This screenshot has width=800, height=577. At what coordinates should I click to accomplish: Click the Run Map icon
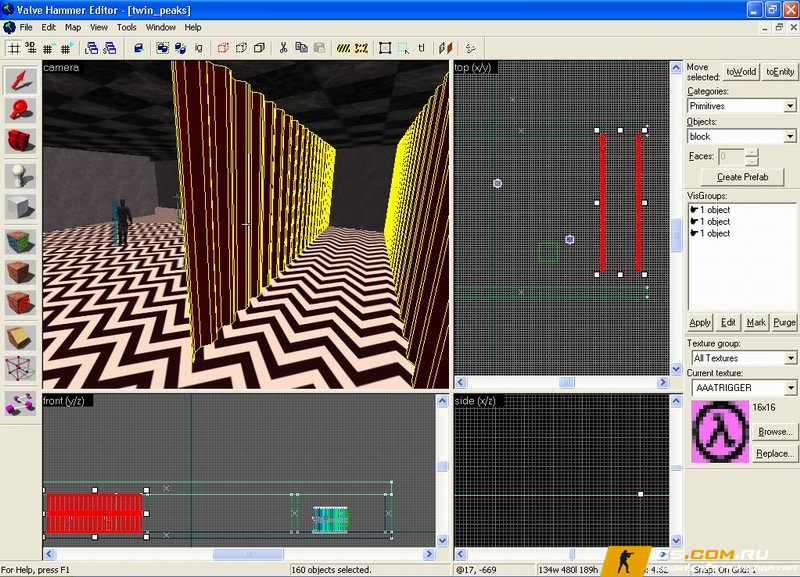click(470, 48)
